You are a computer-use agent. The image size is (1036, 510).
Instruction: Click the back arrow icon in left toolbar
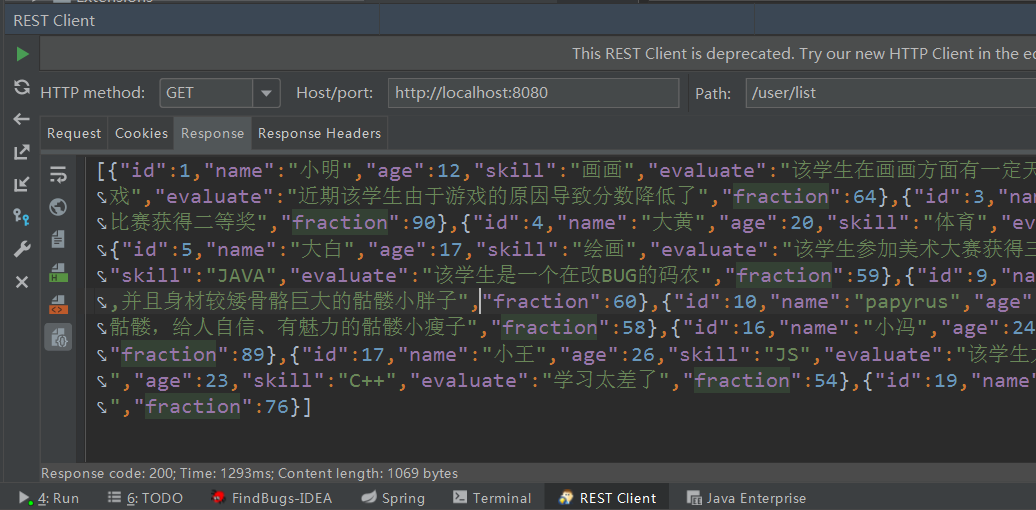[x=22, y=119]
